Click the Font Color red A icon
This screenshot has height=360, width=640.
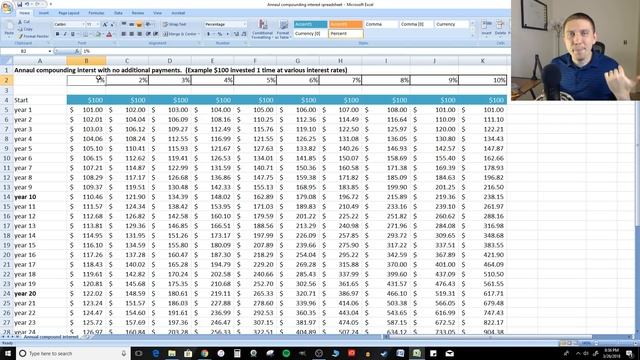109,34
